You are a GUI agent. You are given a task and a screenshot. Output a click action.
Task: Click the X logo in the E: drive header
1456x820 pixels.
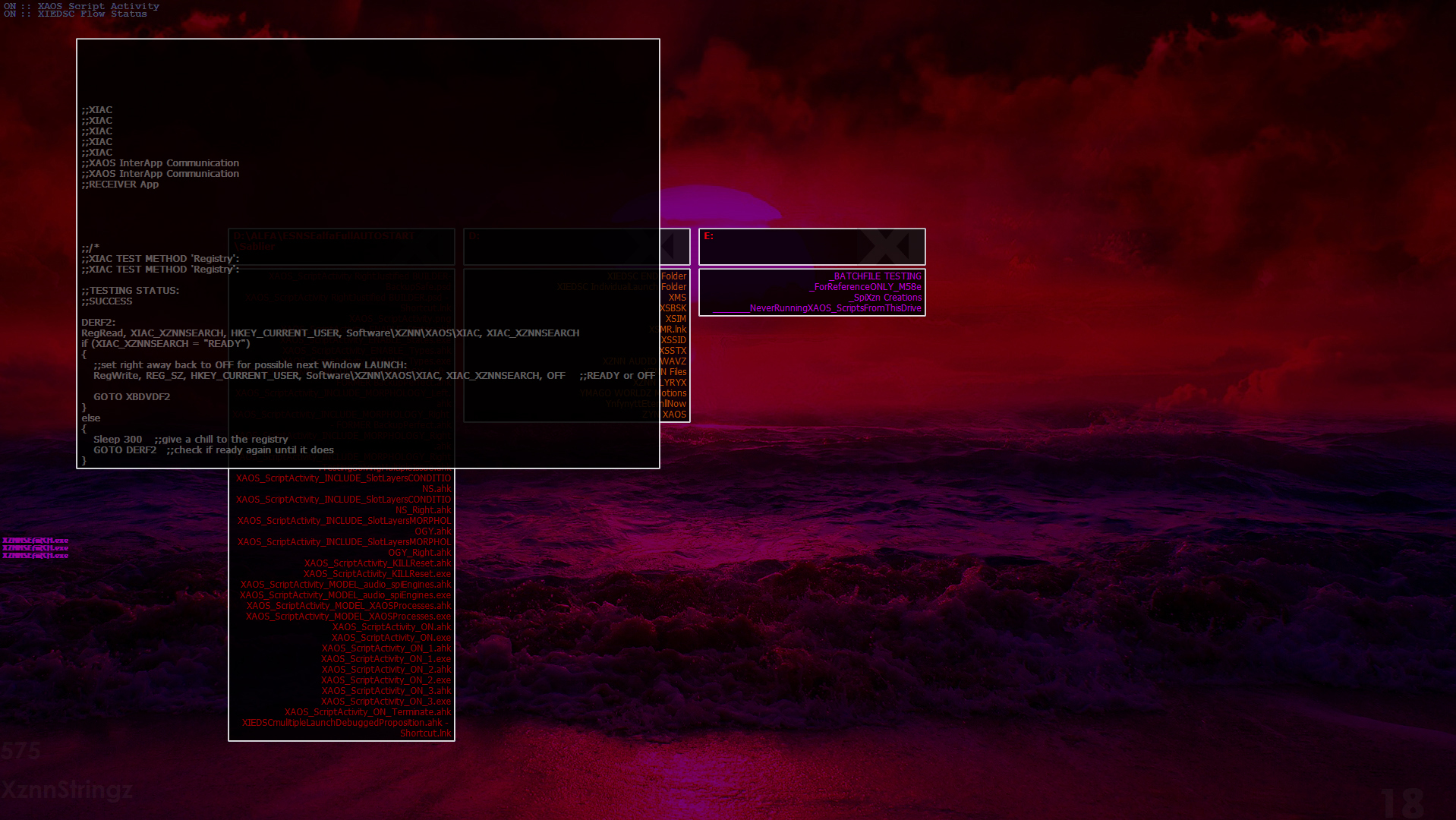tap(885, 247)
